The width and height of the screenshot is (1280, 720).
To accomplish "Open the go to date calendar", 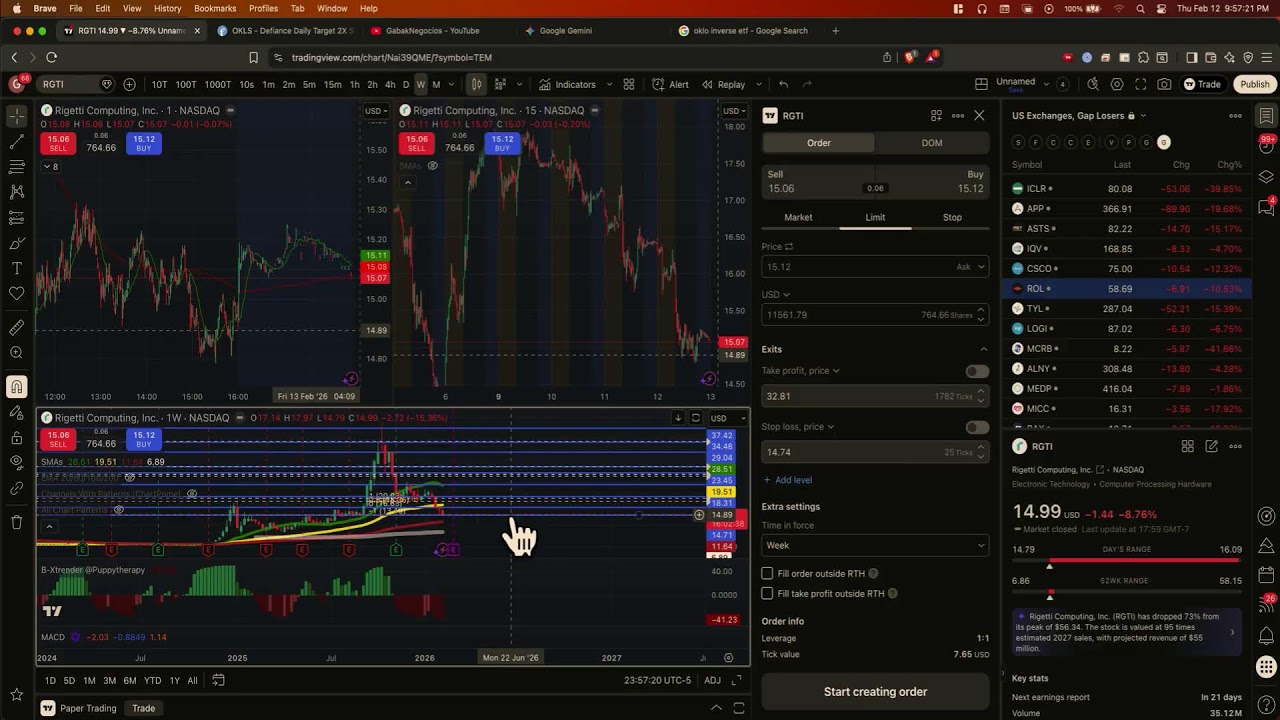I will click(x=218, y=681).
